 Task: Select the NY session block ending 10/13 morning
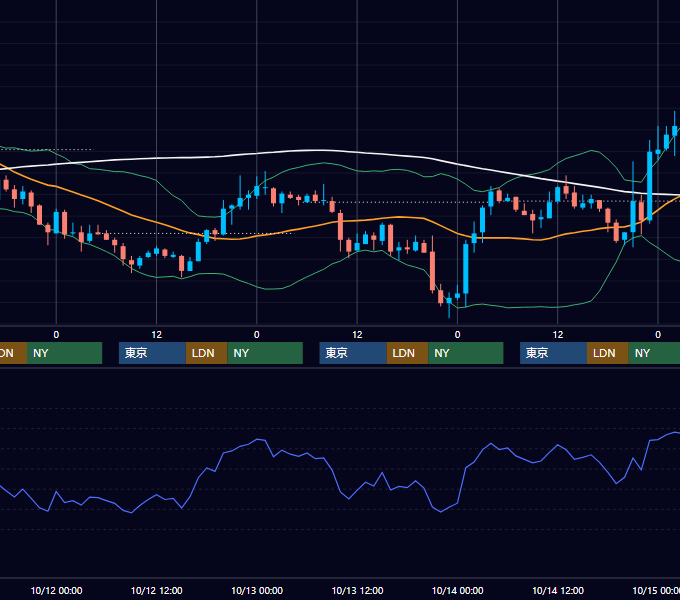(265, 353)
